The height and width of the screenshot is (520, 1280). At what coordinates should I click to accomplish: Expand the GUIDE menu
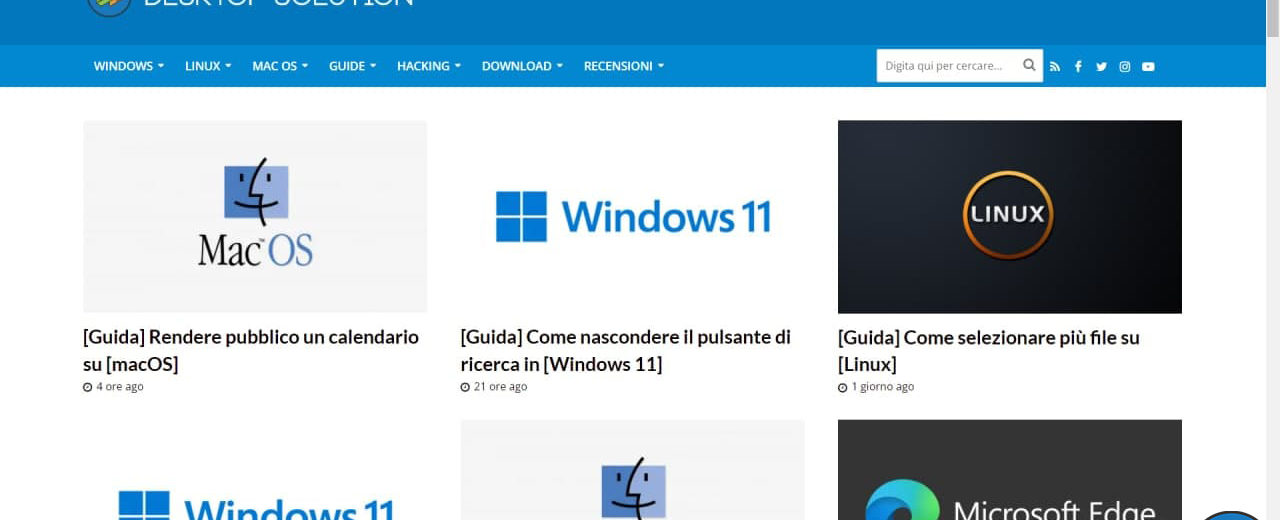pos(353,66)
